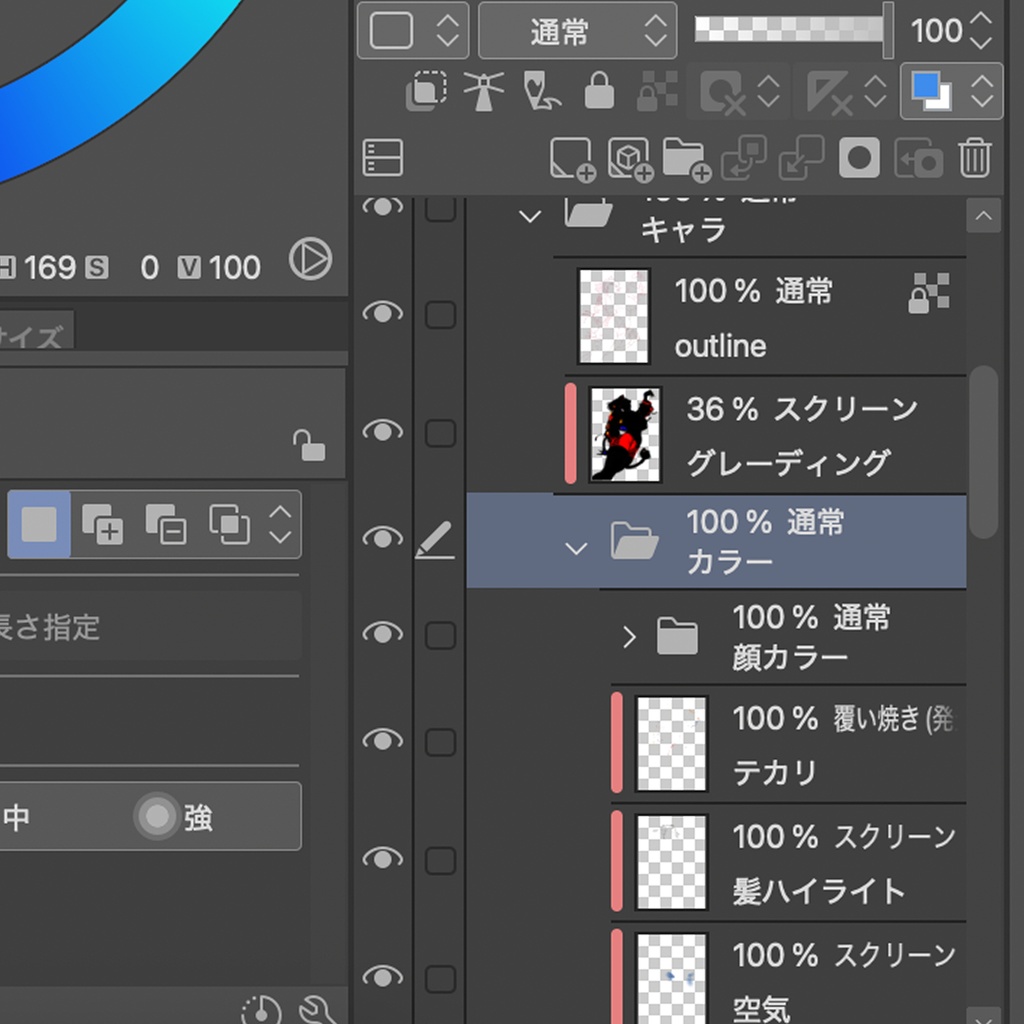Check the グレーディング layer selection box

point(440,433)
